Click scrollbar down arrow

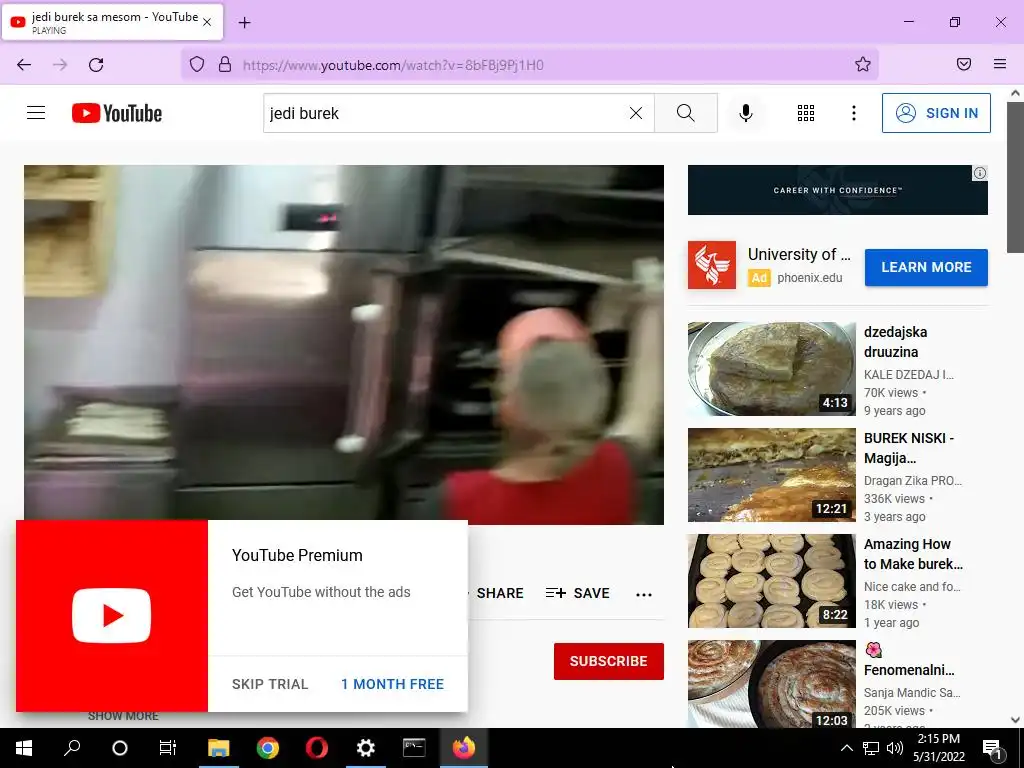[x=1015, y=720]
